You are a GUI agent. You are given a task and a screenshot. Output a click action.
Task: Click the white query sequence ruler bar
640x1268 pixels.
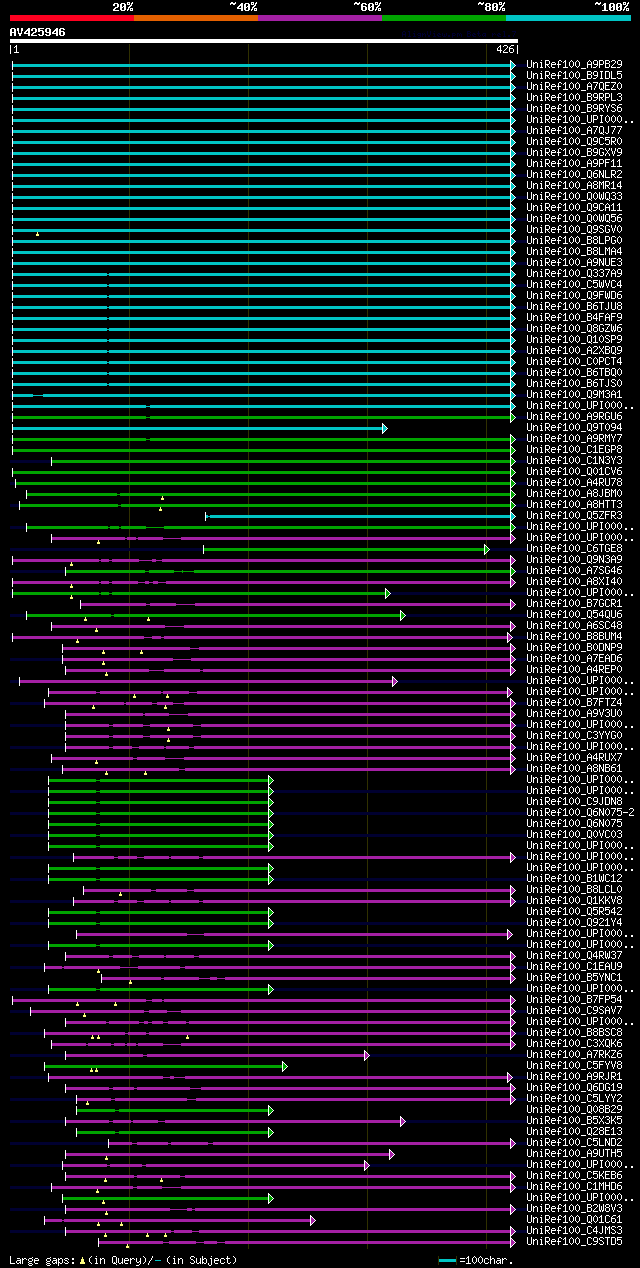263,41
